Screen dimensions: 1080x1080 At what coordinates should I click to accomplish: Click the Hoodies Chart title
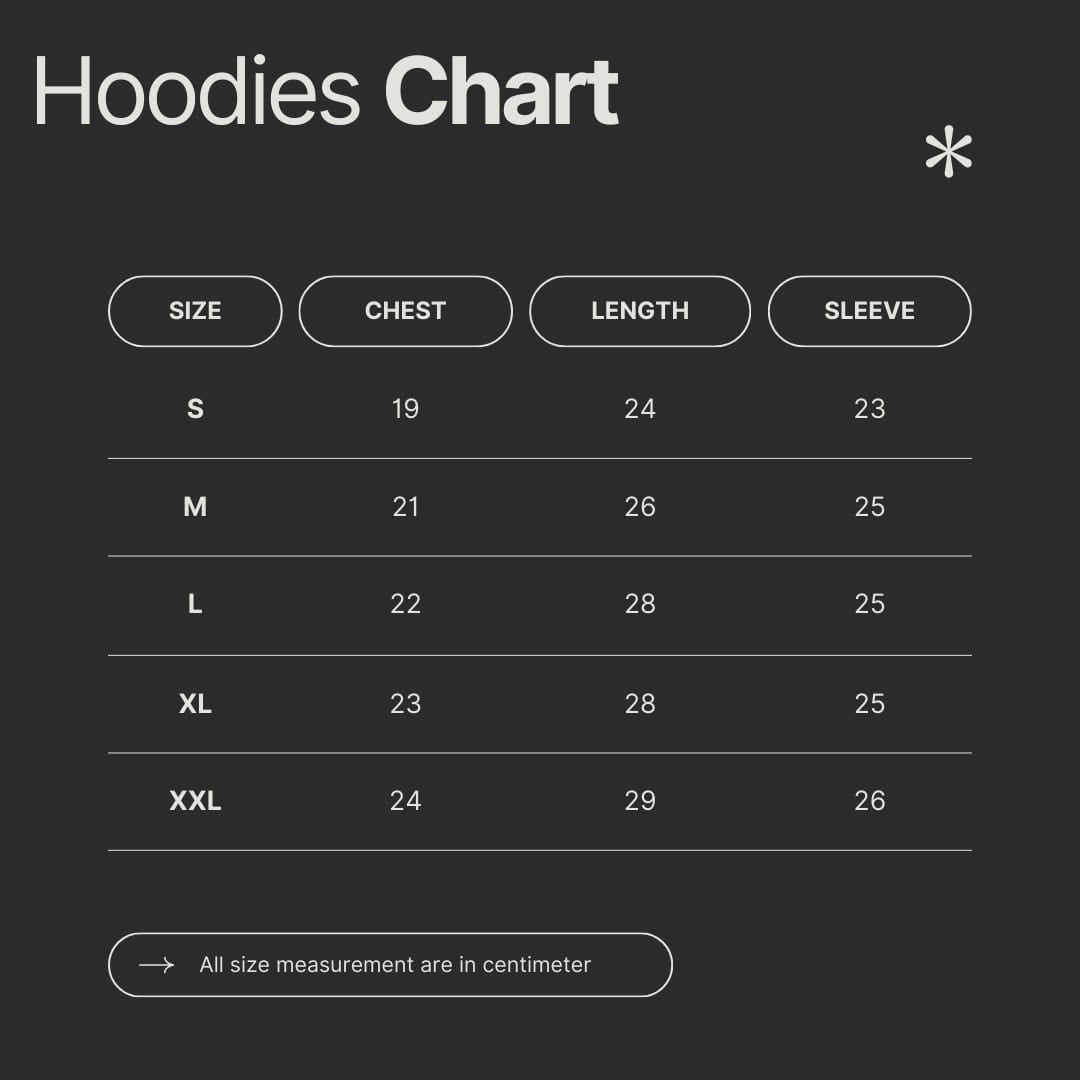326,92
